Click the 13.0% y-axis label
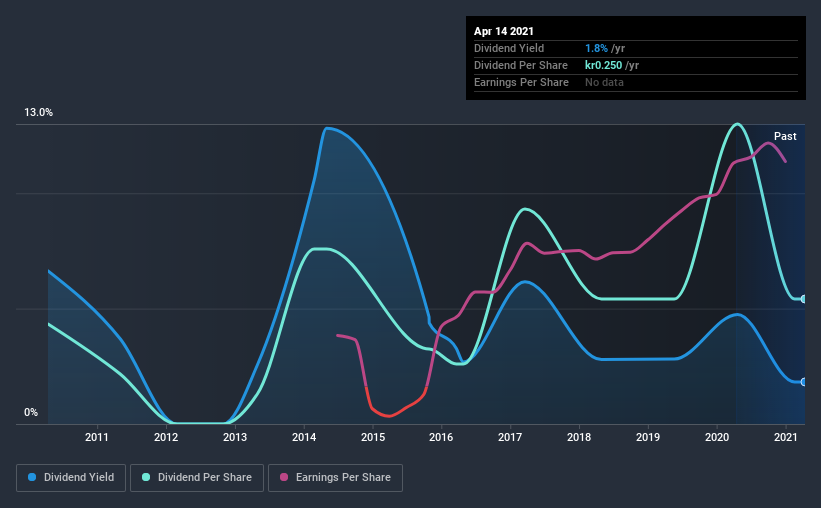Viewport: 821px width, 508px height. coord(38,113)
